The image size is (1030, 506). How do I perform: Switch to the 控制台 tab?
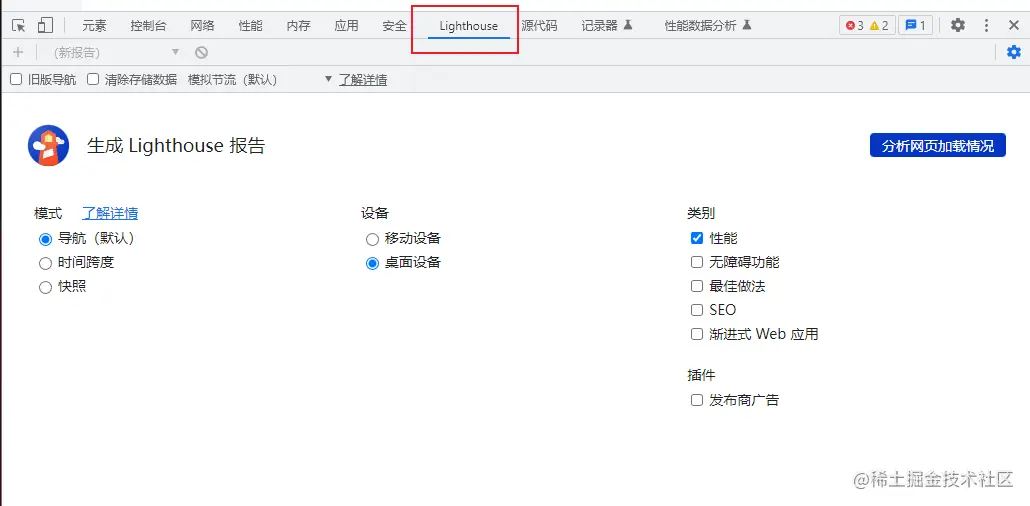click(148, 26)
